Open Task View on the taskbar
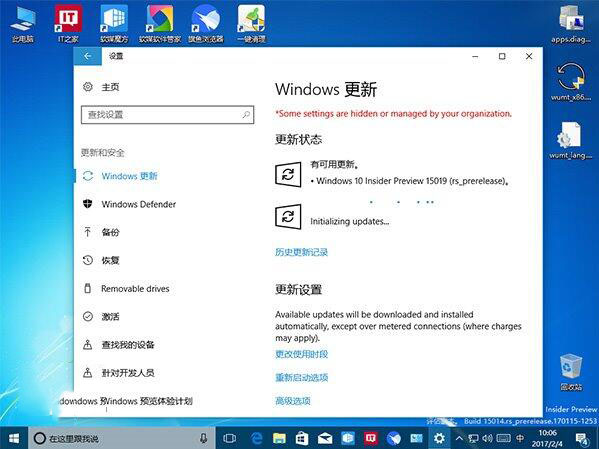The width and height of the screenshot is (599, 449). point(229,438)
